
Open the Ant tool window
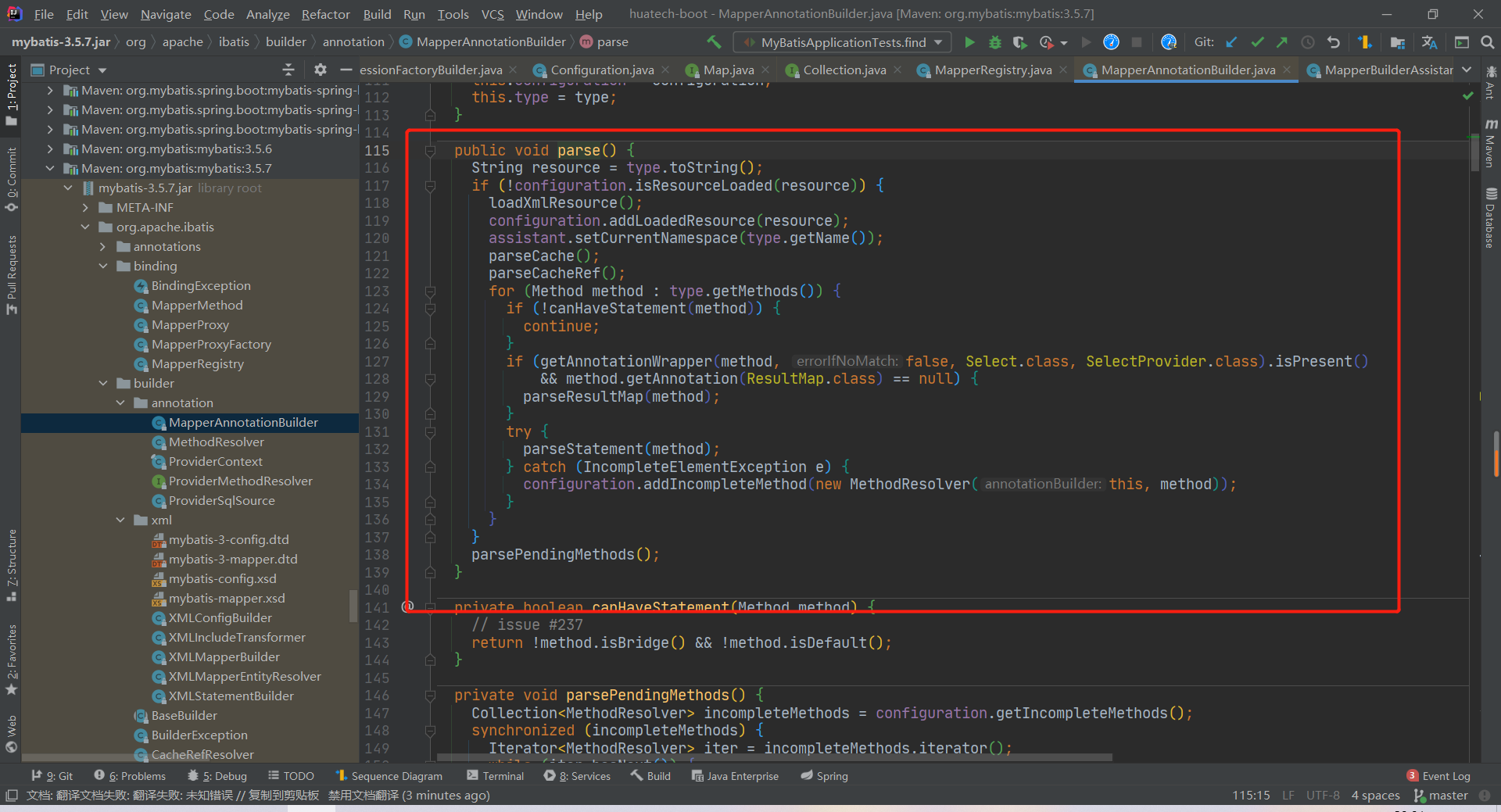pos(1490,83)
